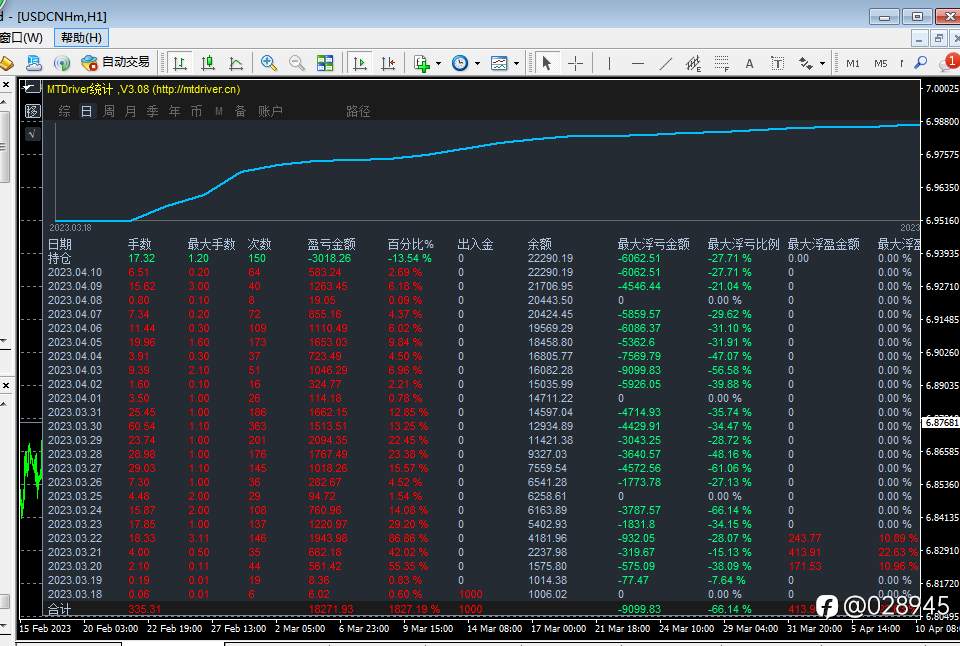Click the tile windows icon
The height and width of the screenshot is (646, 960).
(x=325, y=63)
